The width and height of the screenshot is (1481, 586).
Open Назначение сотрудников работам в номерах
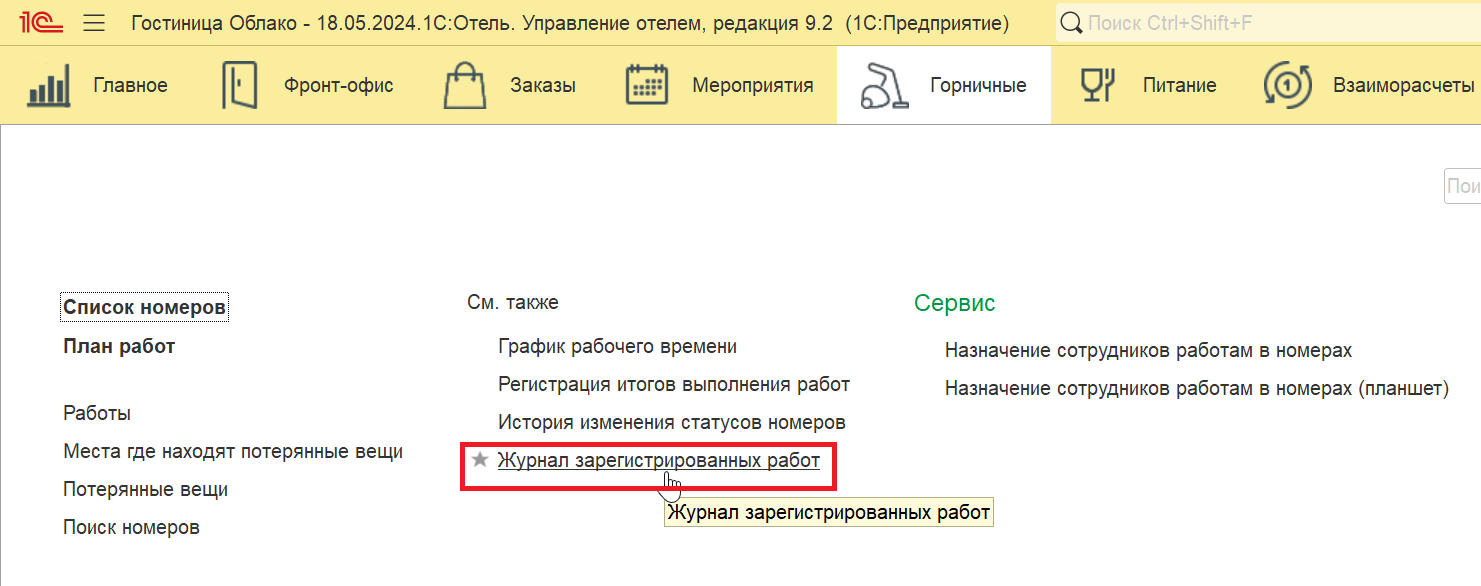(x=1148, y=350)
